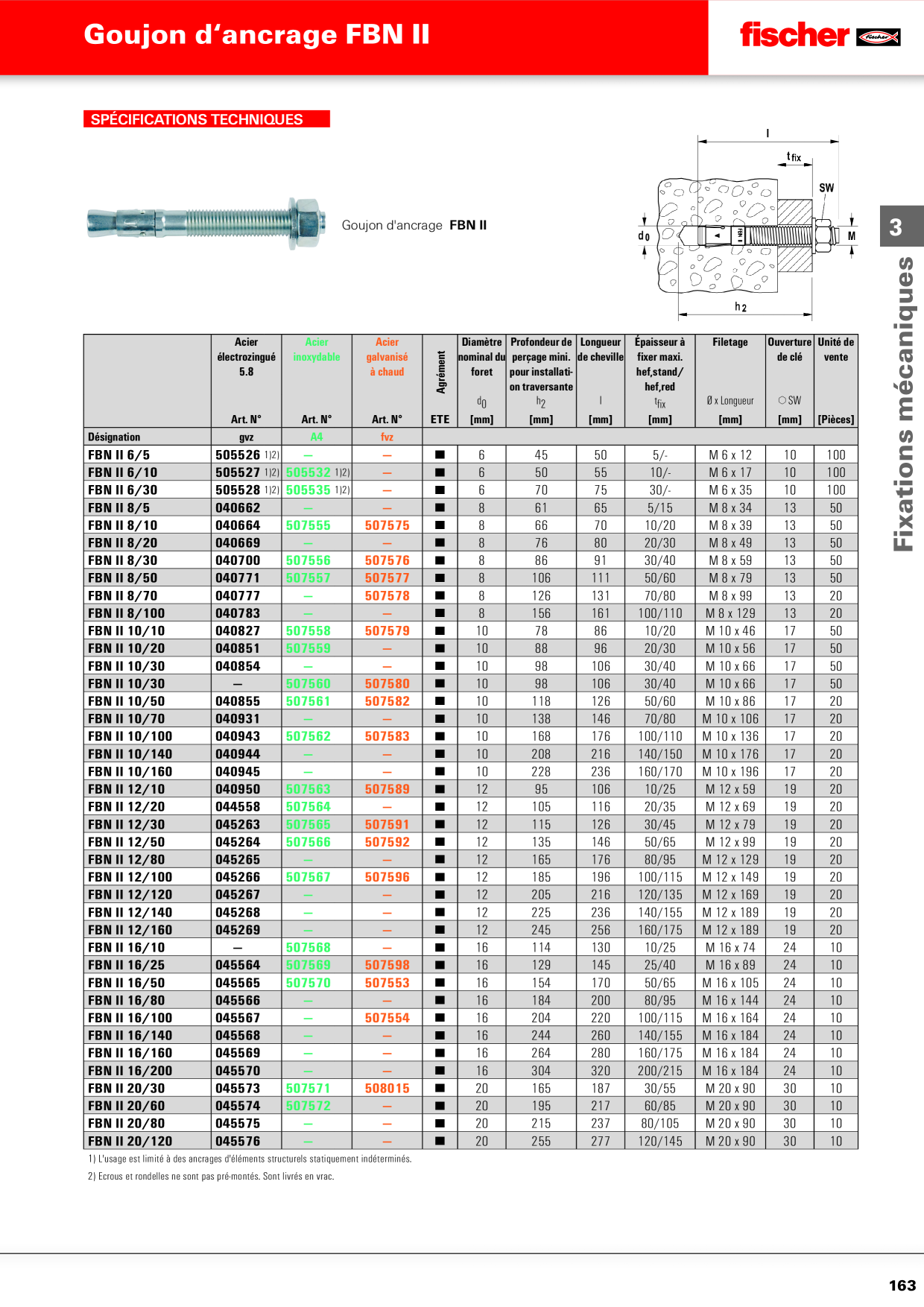This screenshot has width=924, height=1307.
Task: Click the ETE square marker in the FBN II 16/10 row
Action: click(440, 947)
